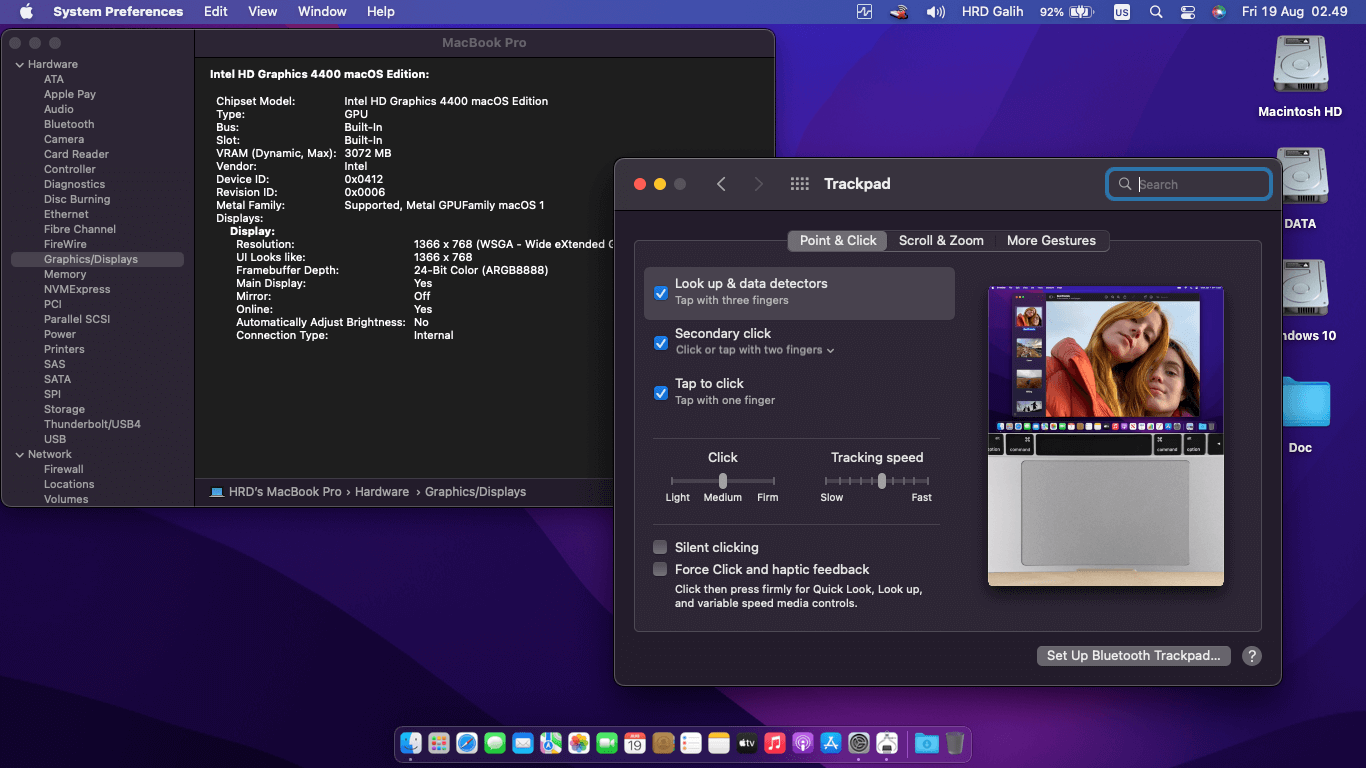Open Window menu in menu bar
1366x768 pixels.
[322, 12]
